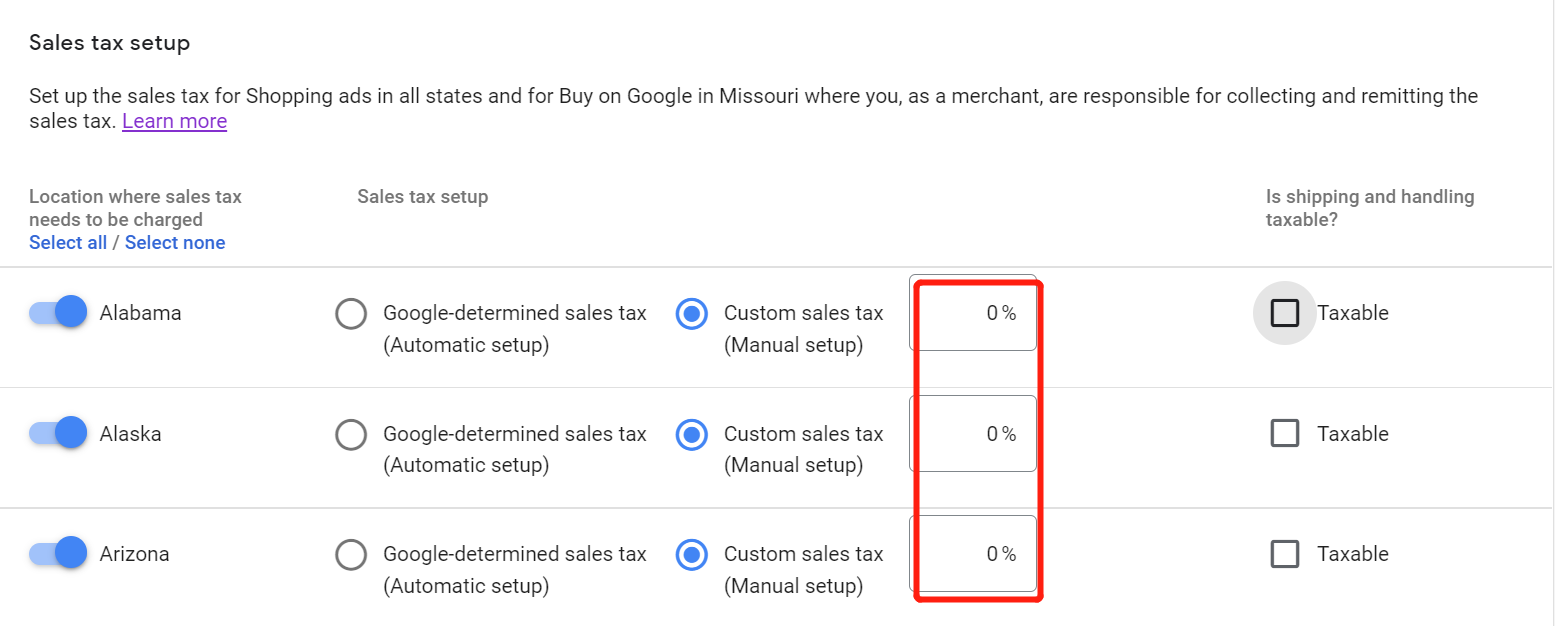Viewport: 1555px width, 626px height.
Task: Choose Google-determined sales tax for Alaska
Action: click(351, 434)
